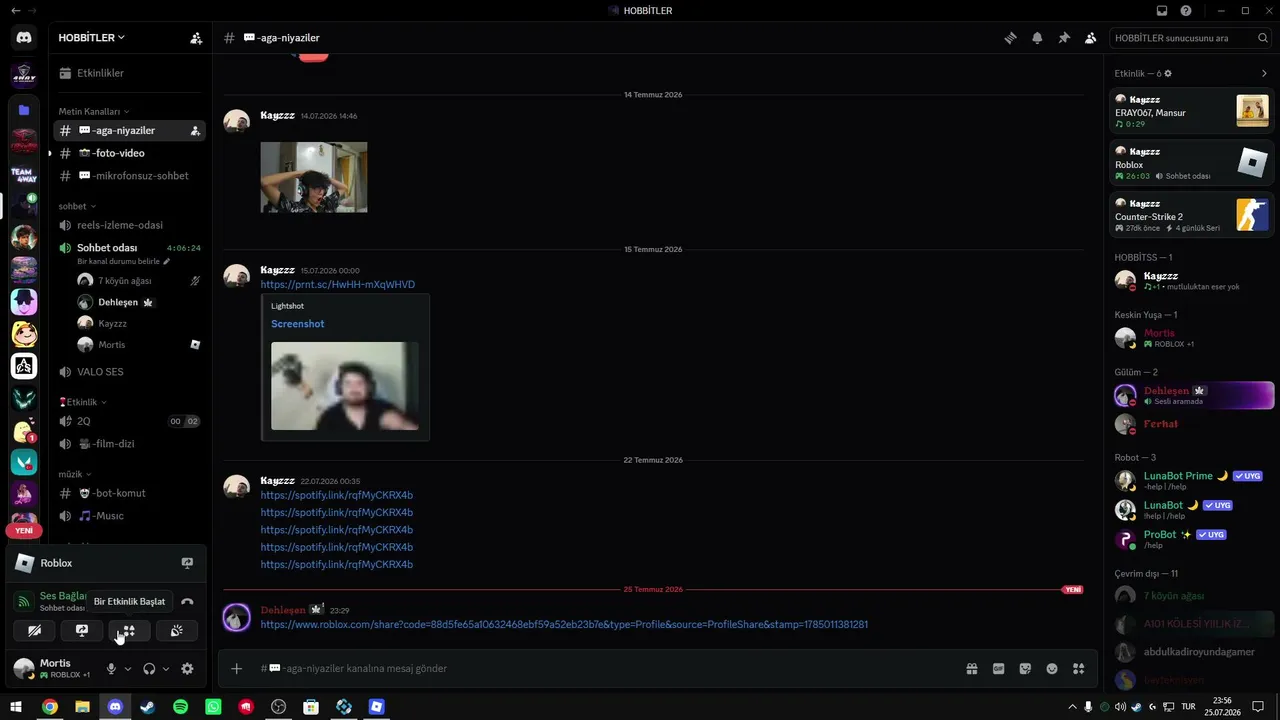Image resolution: width=1280 pixels, height=720 pixels.
Task: Open the GIF picker
Action: tap(998, 669)
